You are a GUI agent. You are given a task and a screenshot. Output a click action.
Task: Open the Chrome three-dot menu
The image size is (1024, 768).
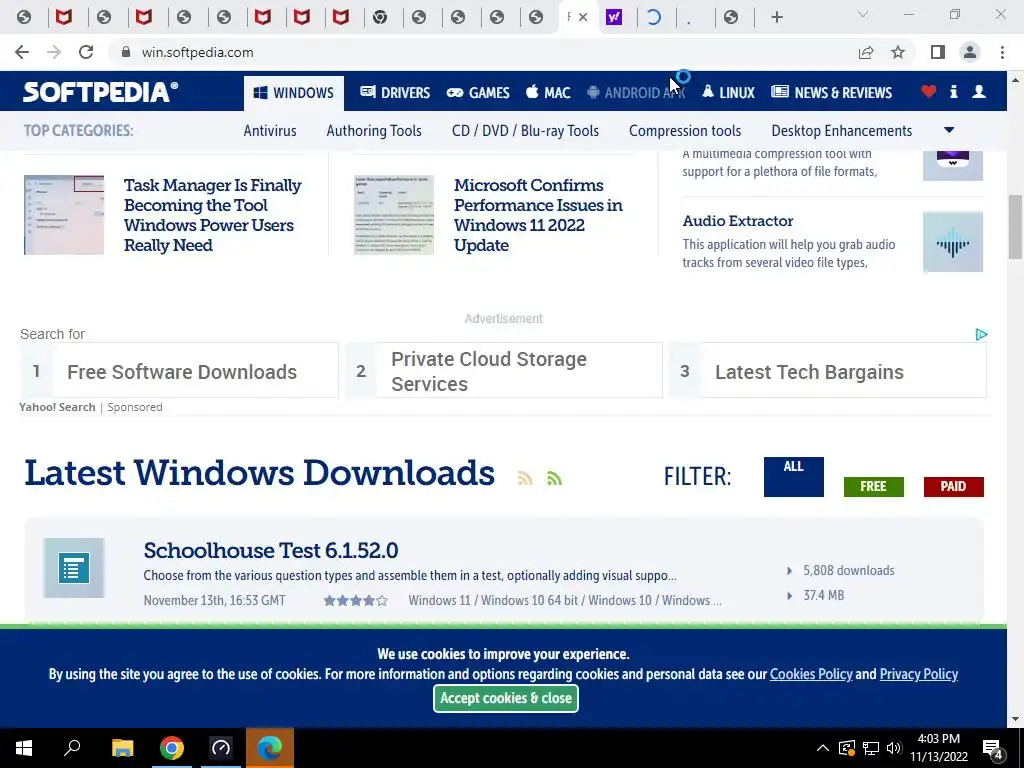(1002, 52)
